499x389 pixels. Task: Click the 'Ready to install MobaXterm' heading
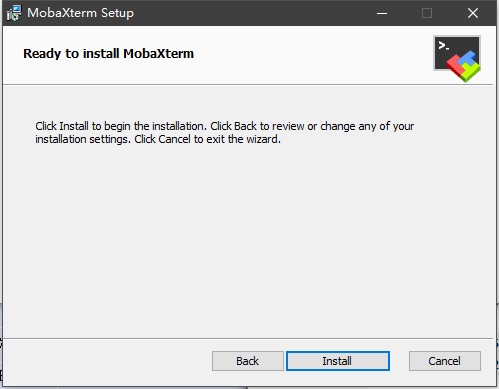108,54
